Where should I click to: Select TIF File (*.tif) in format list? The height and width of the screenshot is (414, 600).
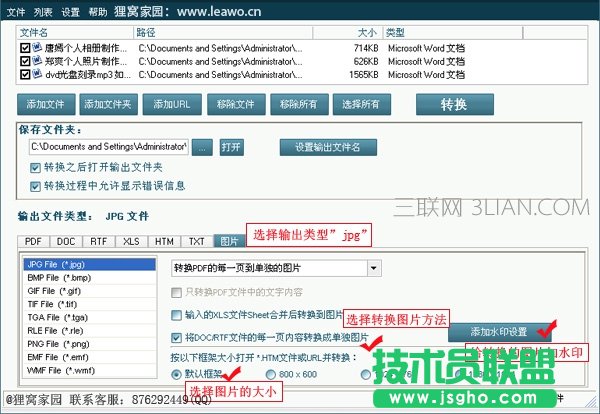pos(90,304)
